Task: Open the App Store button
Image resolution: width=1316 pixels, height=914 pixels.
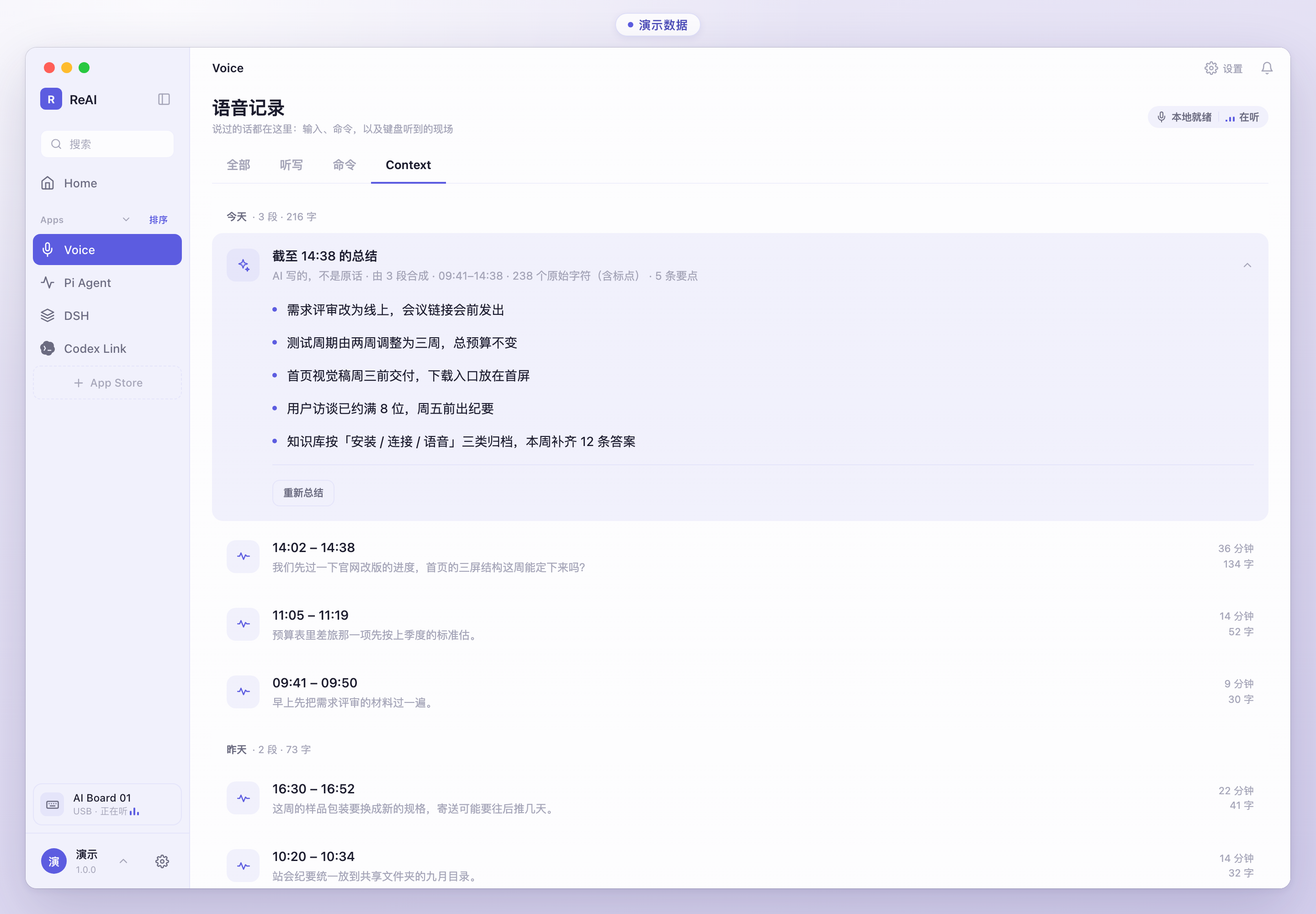Action: (x=107, y=383)
